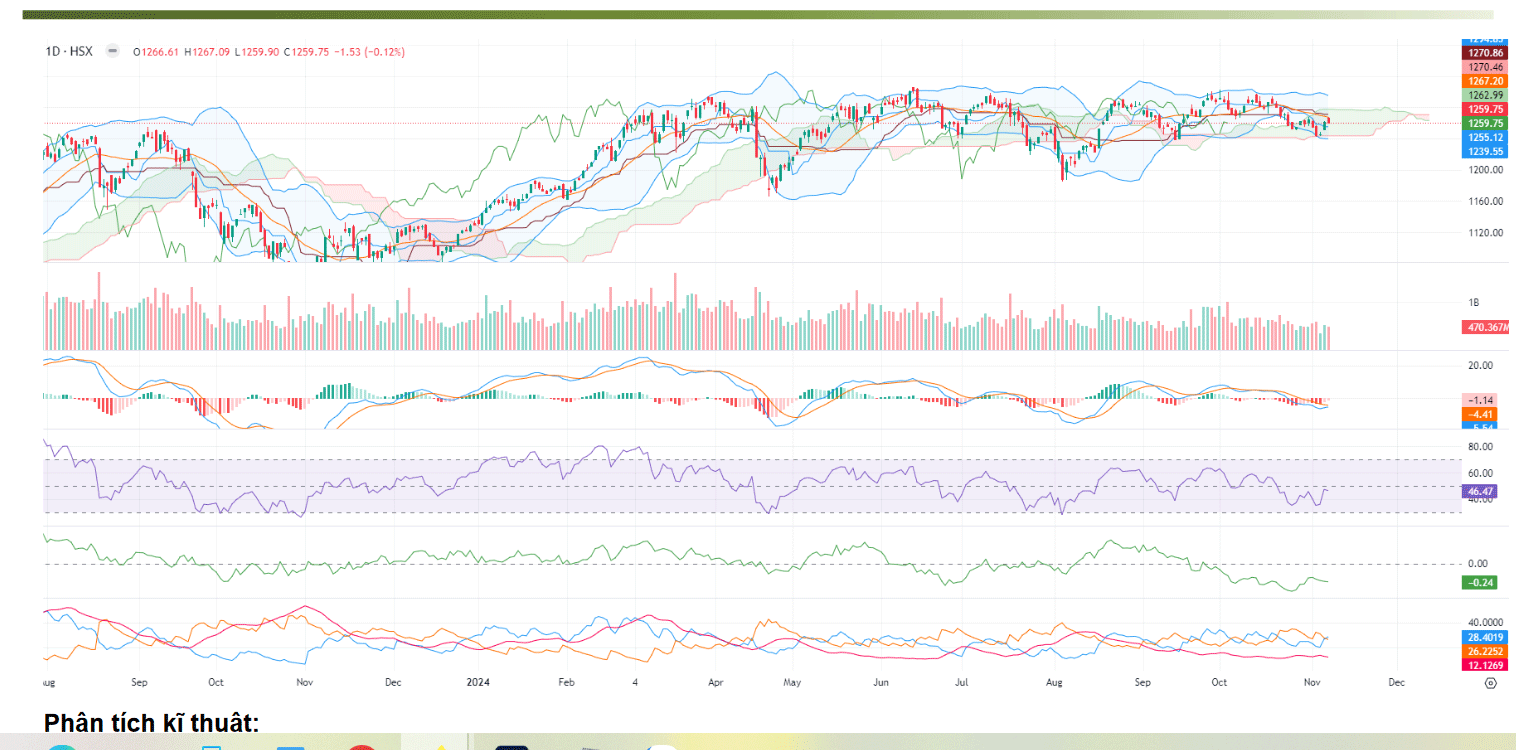Click the 1D · HSX symbol title
The height and width of the screenshot is (750, 1516).
(69, 51)
